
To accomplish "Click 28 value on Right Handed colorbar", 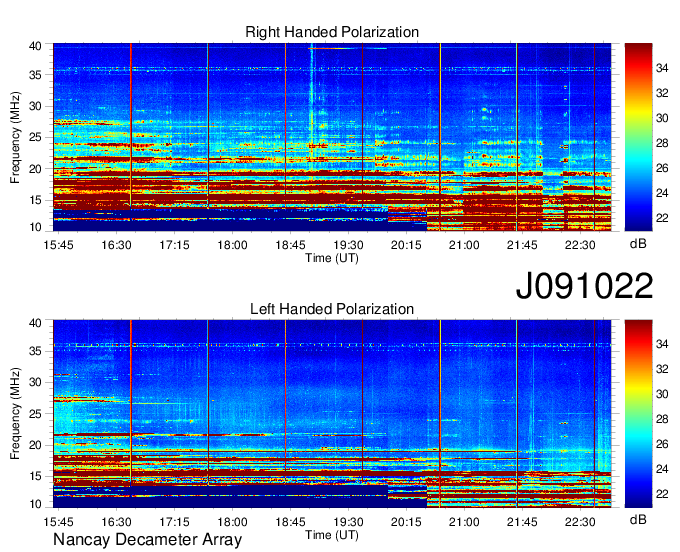I will 662,143.
